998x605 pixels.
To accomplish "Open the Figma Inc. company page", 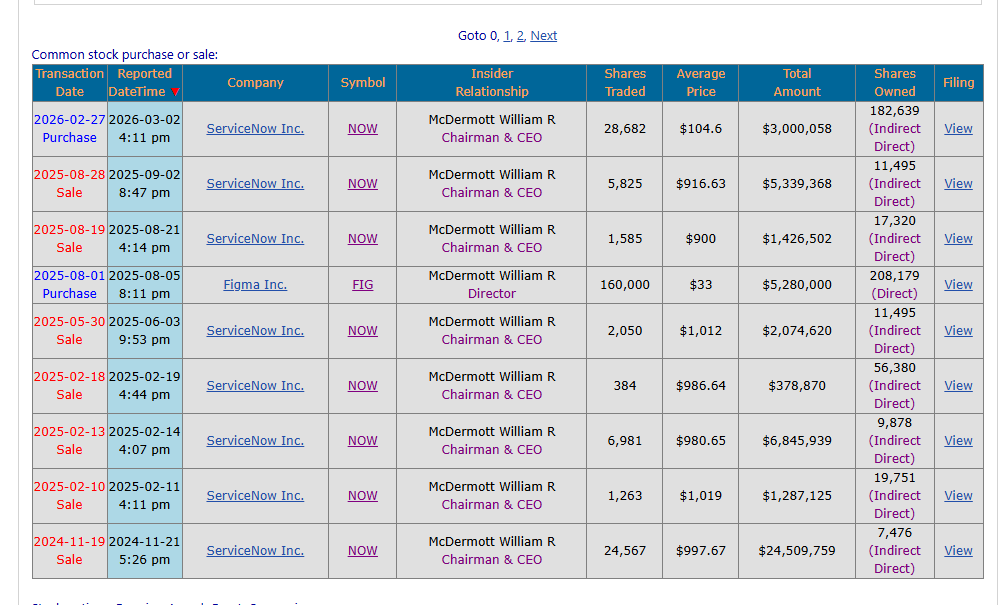I will [x=254, y=284].
